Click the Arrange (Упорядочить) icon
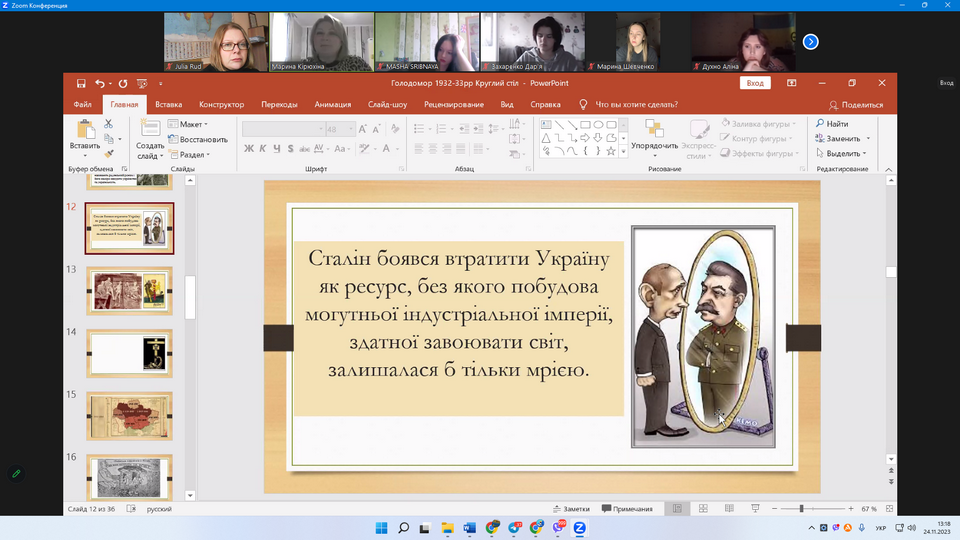Image resolution: width=960 pixels, height=540 pixels. point(655,131)
